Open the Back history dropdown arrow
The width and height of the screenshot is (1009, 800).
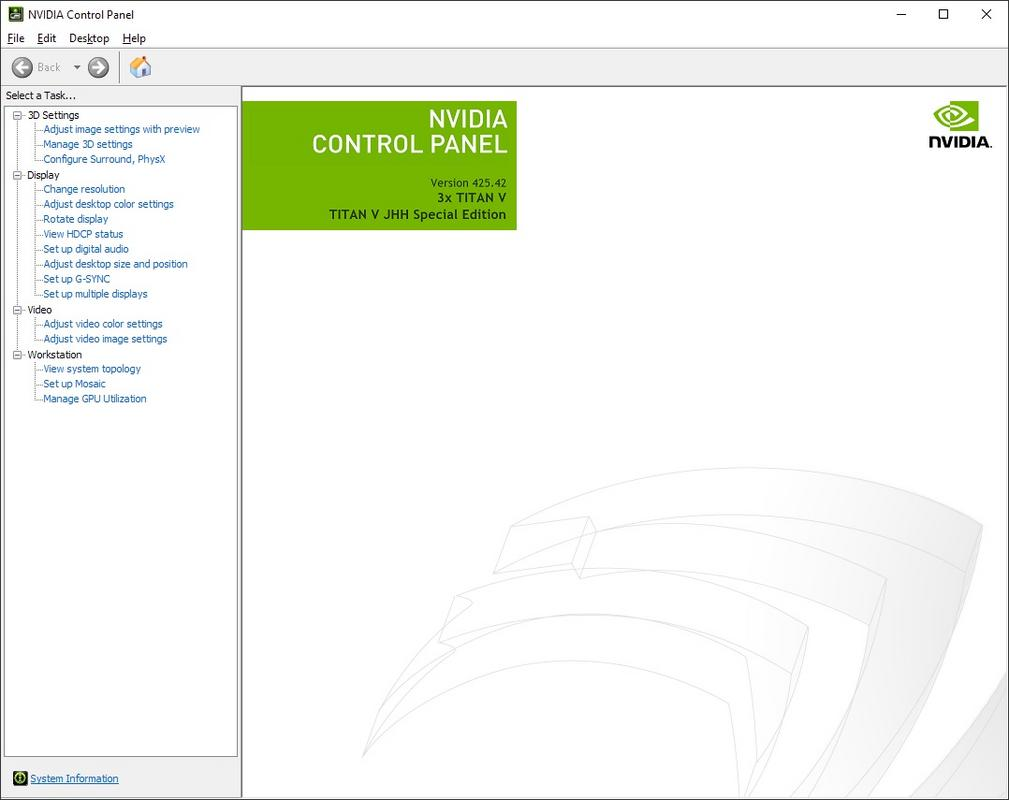(77, 67)
